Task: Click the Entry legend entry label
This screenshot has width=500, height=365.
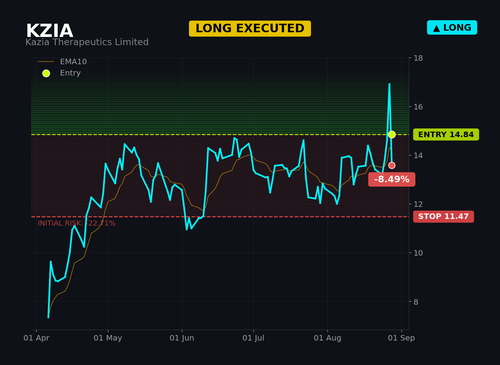Action: click(70, 73)
